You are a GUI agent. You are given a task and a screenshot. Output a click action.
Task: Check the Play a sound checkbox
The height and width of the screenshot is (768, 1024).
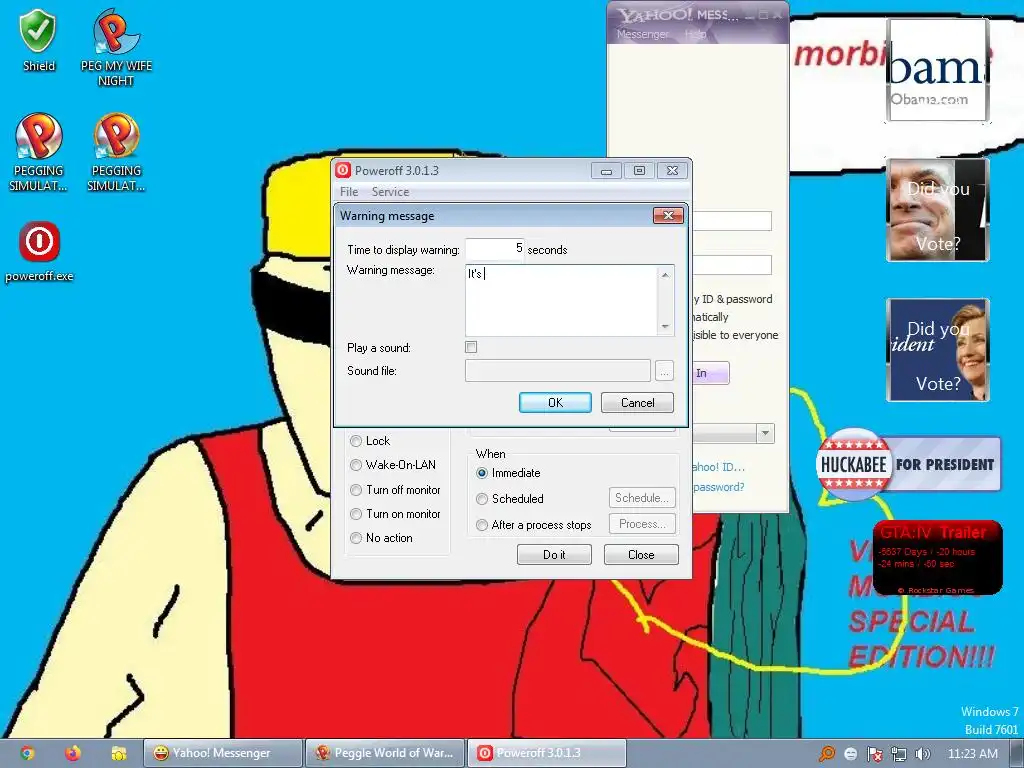tap(471, 347)
